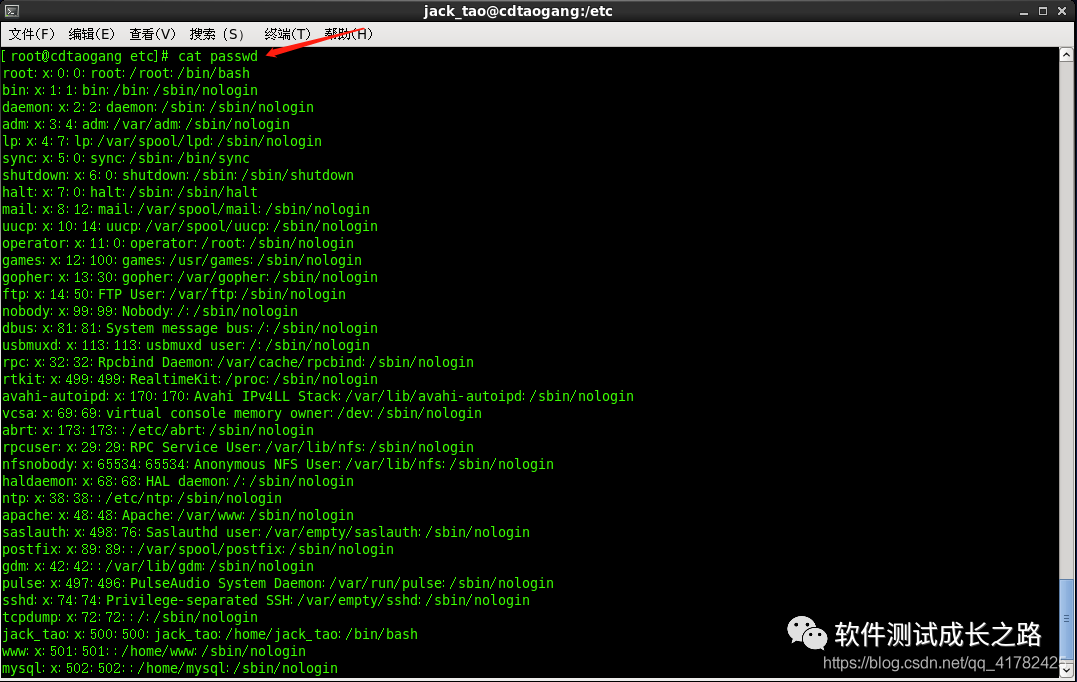Click the daemon:x:2:2 line

point(158,107)
